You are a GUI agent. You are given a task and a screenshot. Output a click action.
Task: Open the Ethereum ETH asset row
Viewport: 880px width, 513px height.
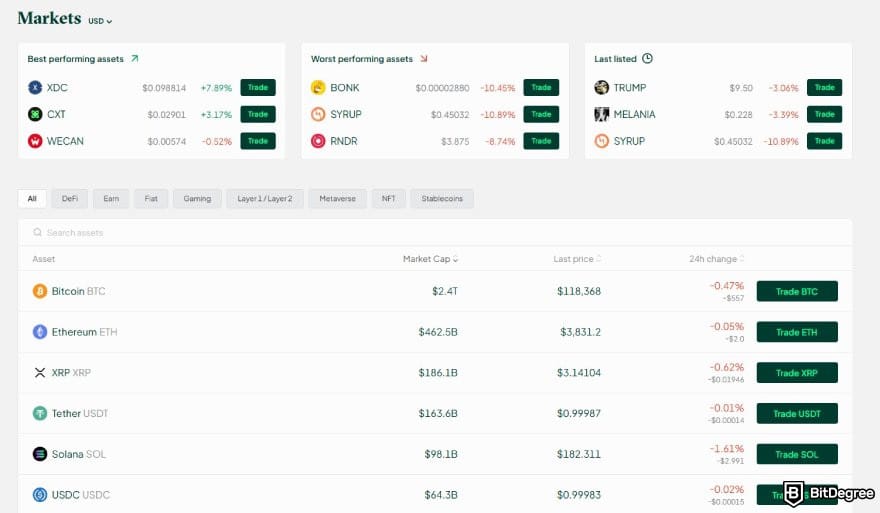(x=435, y=332)
